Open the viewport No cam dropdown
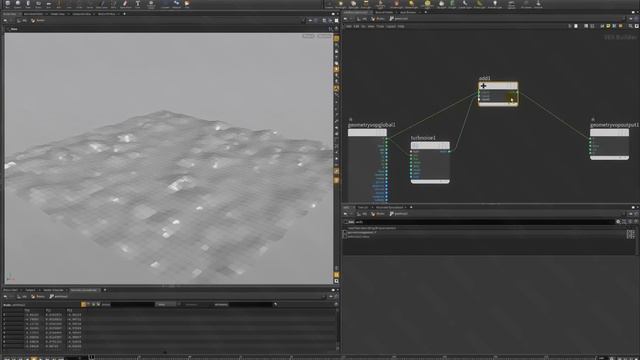The image size is (640, 360). 324,36
